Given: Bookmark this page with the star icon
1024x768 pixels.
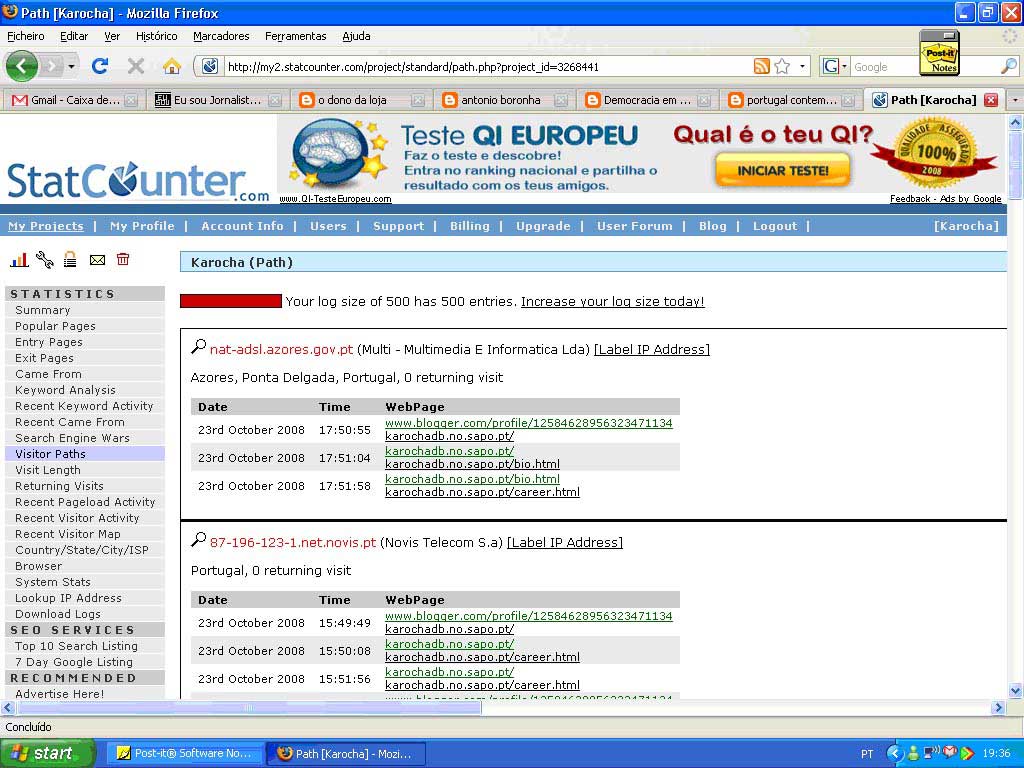Looking at the screenshot, I should tap(782, 66).
